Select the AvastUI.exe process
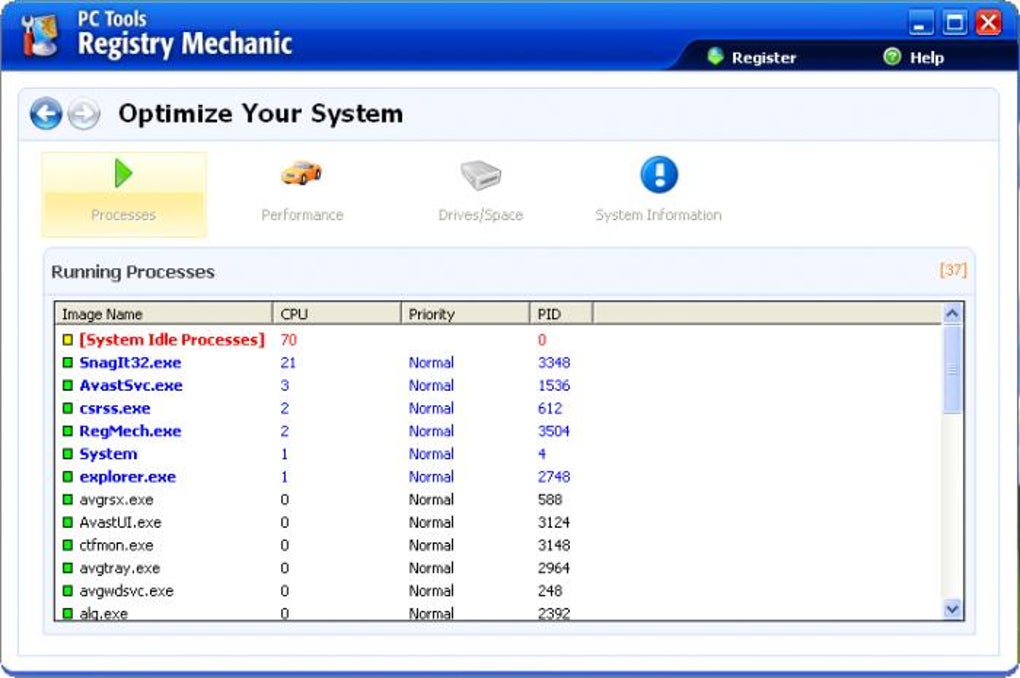Viewport: 1020px width, 678px height. tap(498, 522)
